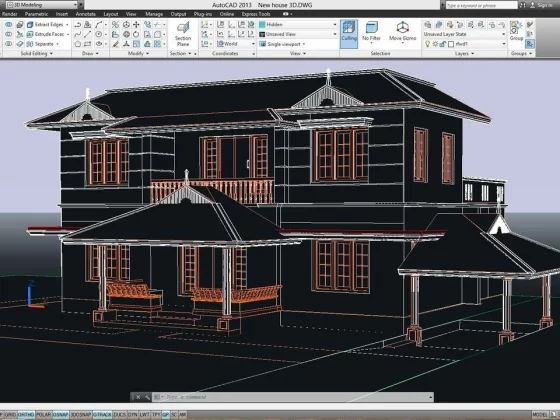Click the World UCS globe icon
This screenshot has height=420, width=560.
coord(220,44)
